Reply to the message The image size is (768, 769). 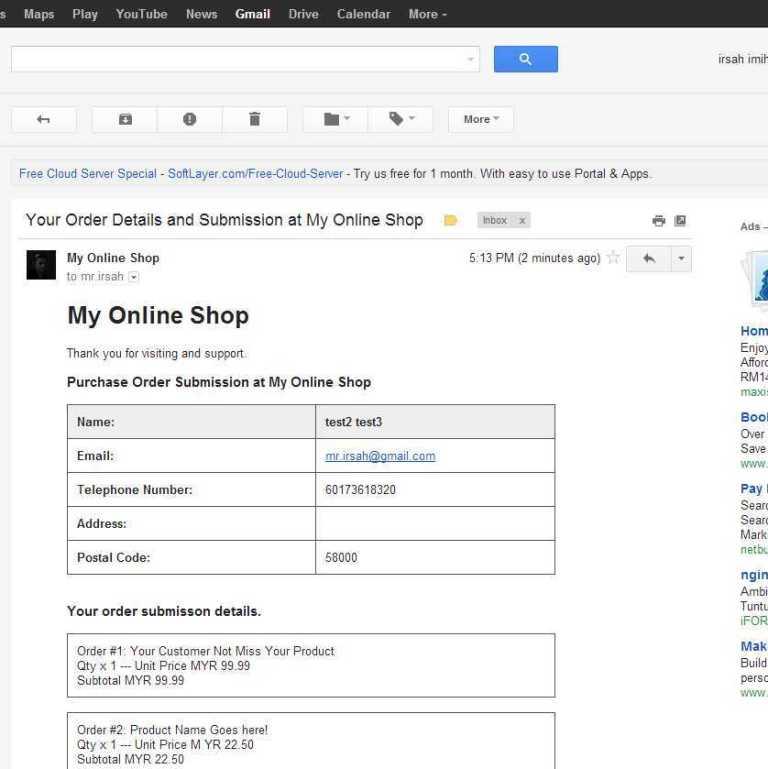649,258
